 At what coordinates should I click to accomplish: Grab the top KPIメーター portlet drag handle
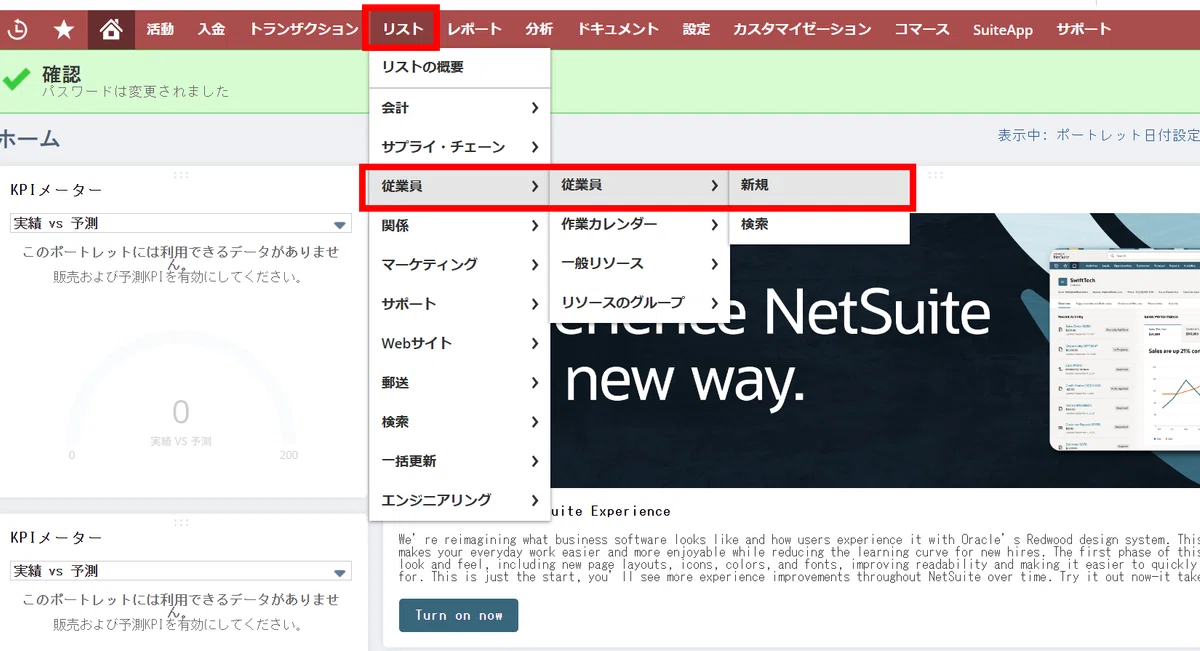181,175
